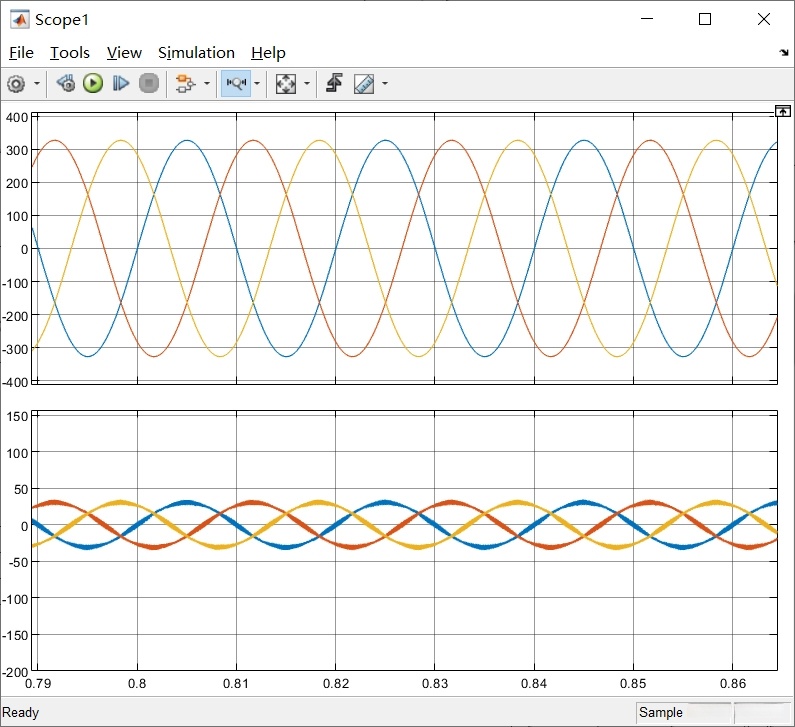The image size is (795, 727).
Task: Click the Stop simulation button
Action: tap(149, 84)
